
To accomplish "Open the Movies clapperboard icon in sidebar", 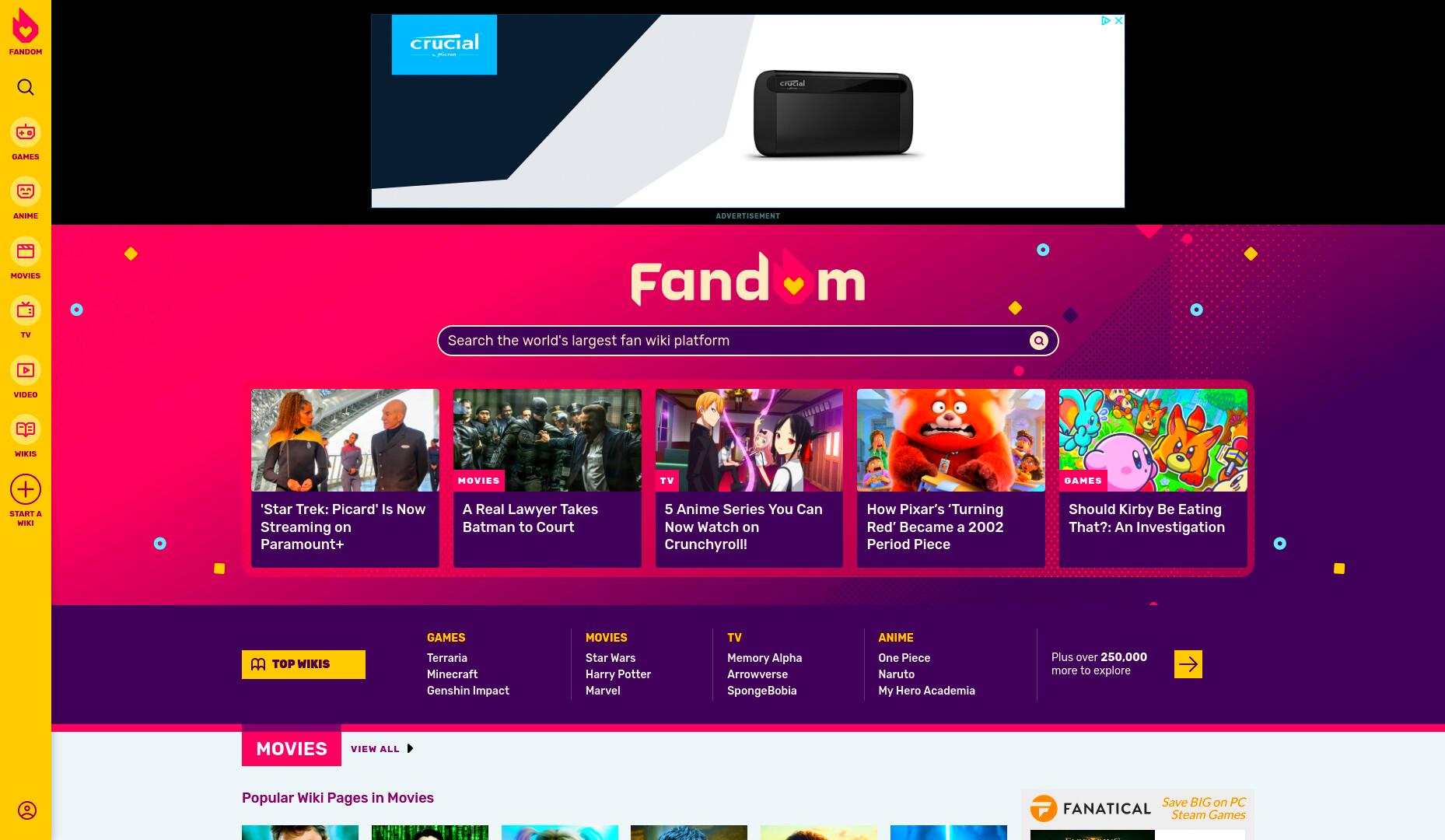I will point(26,251).
